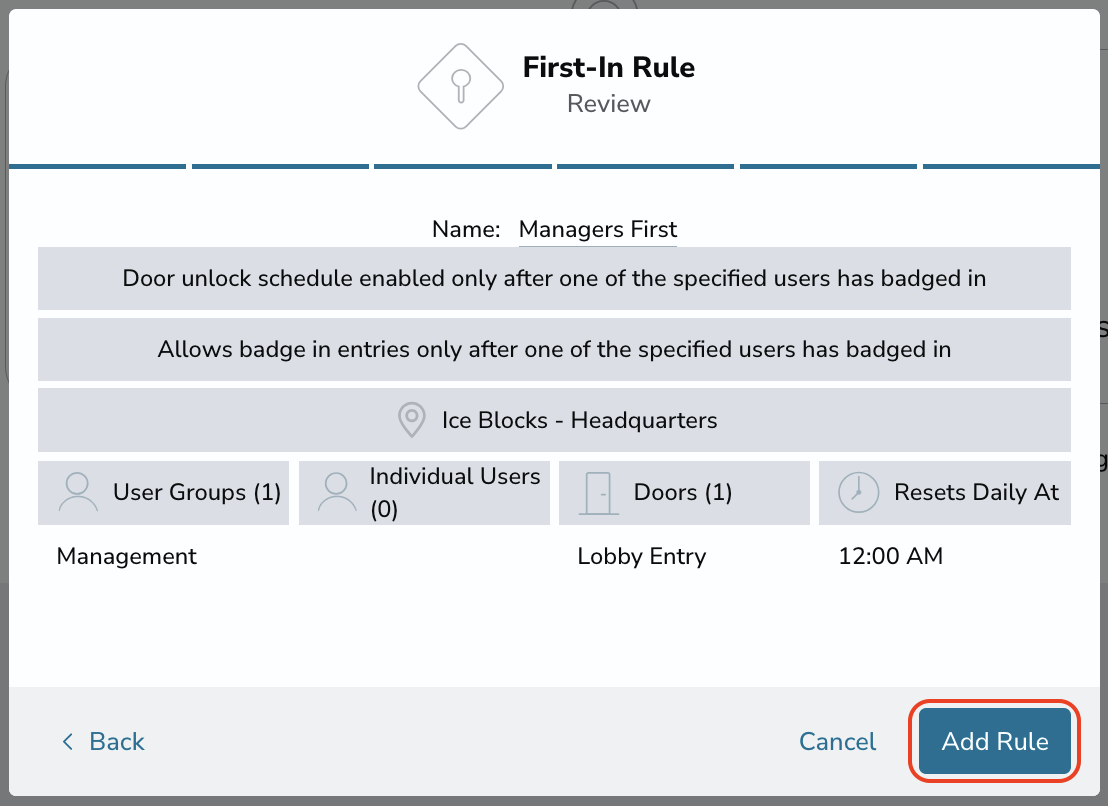
Task: Click the Doors door icon
Action: [x=599, y=493]
